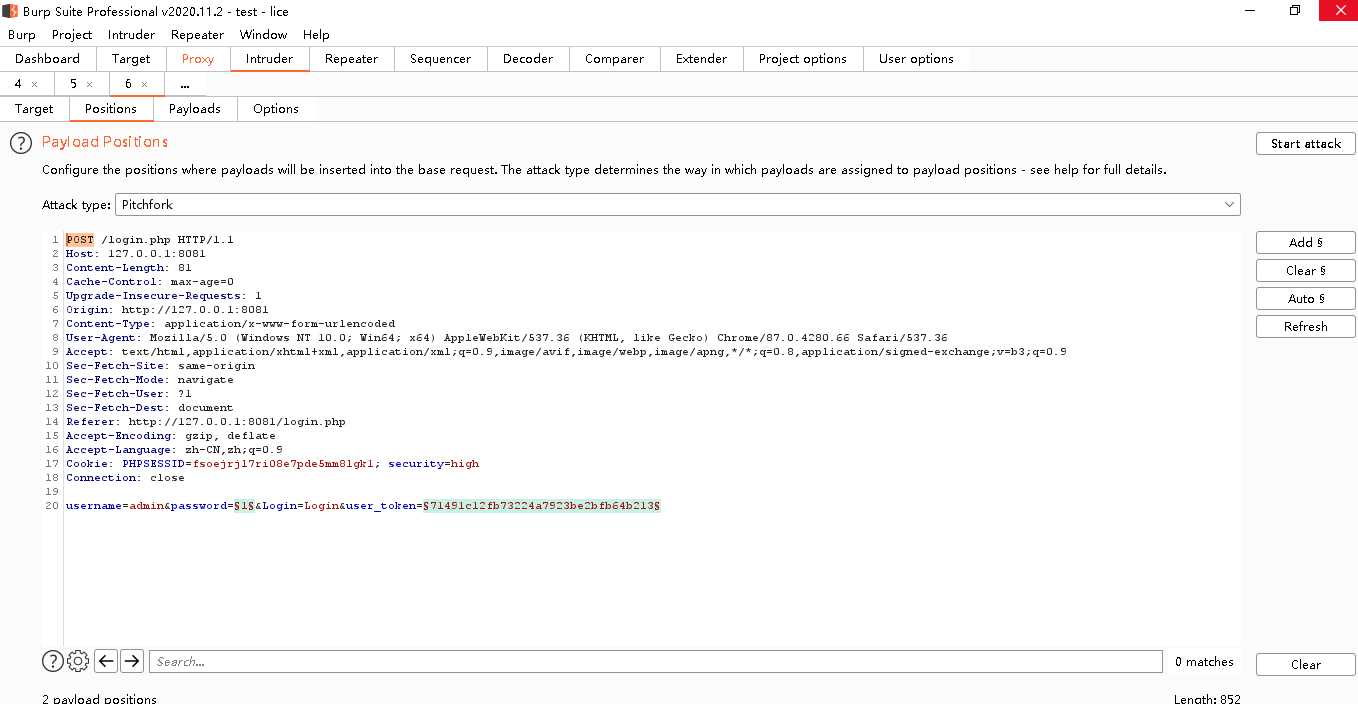Go to next search match arrow
Viewport: 1358px width, 704px height.
pyautogui.click(x=132, y=661)
